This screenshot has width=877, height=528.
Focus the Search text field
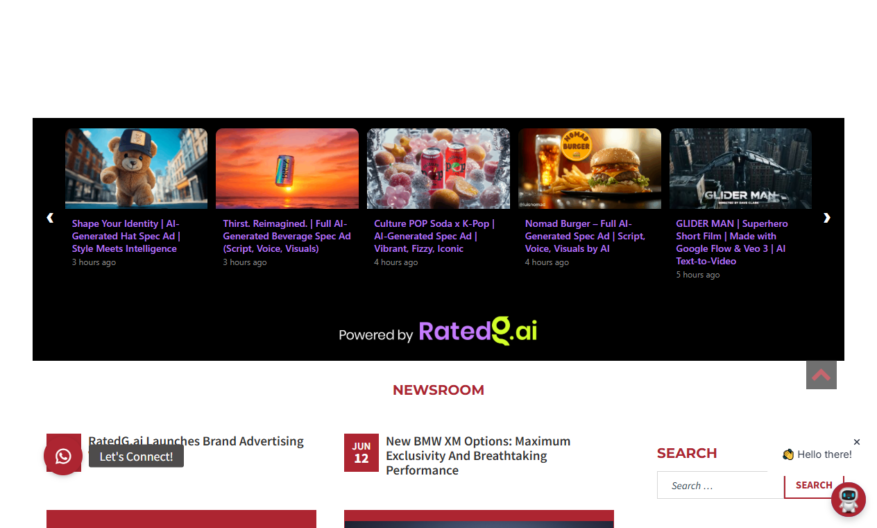[720, 485]
